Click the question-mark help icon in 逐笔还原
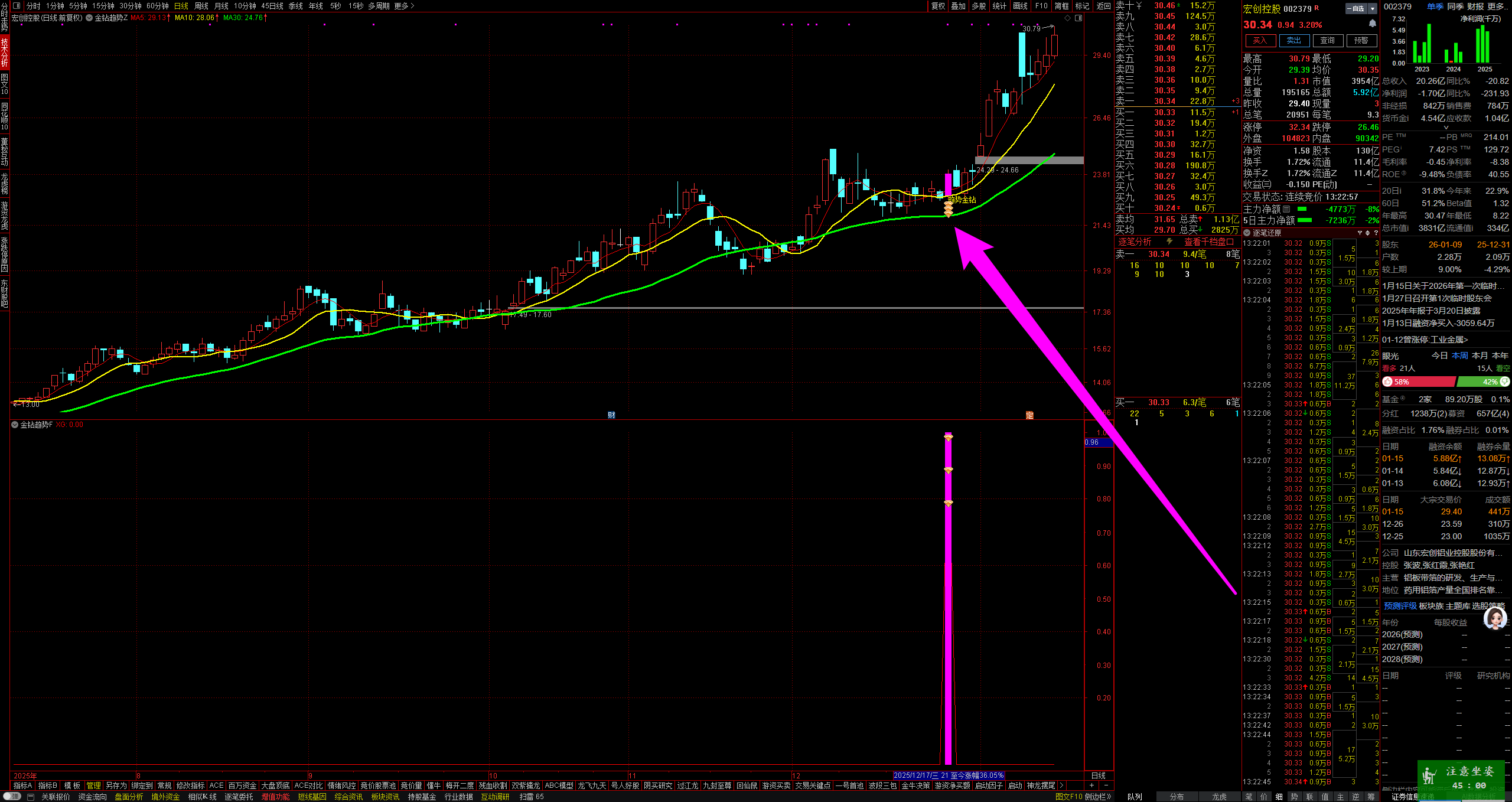This screenshot has height=802, width=1512. (1376, 233)
